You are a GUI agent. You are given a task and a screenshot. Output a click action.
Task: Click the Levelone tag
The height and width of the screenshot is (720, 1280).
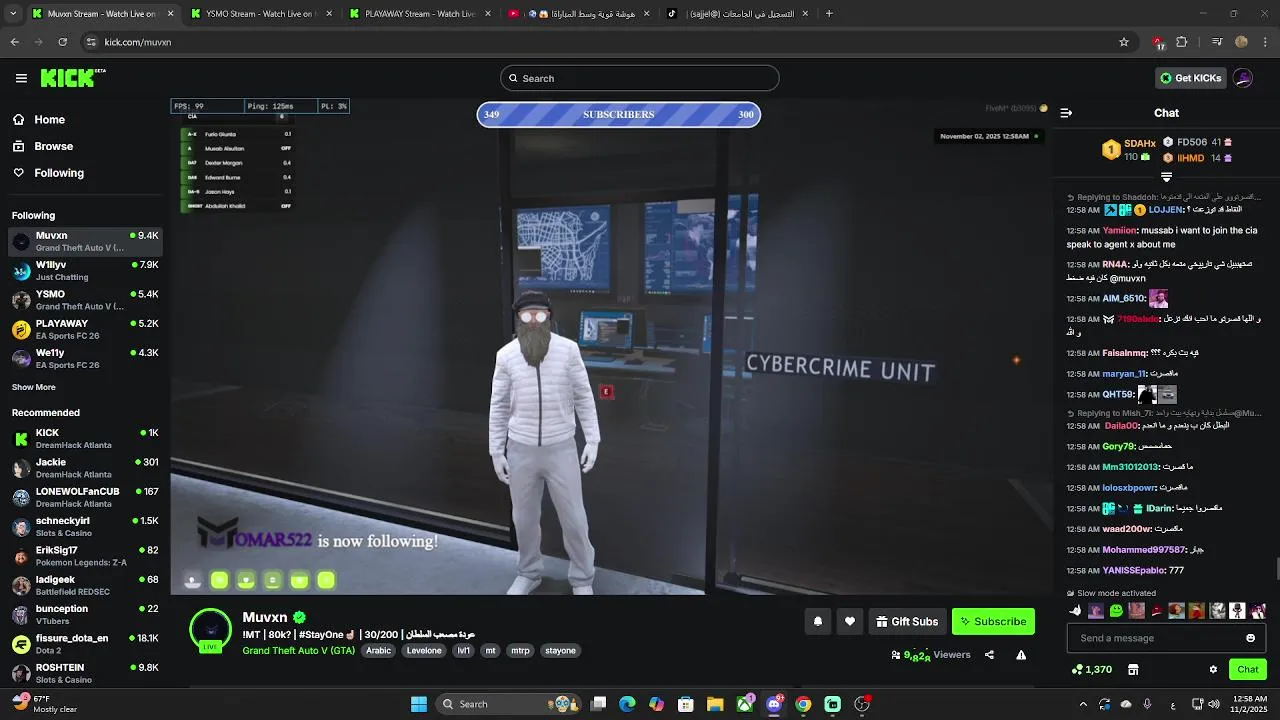(424, 650)
